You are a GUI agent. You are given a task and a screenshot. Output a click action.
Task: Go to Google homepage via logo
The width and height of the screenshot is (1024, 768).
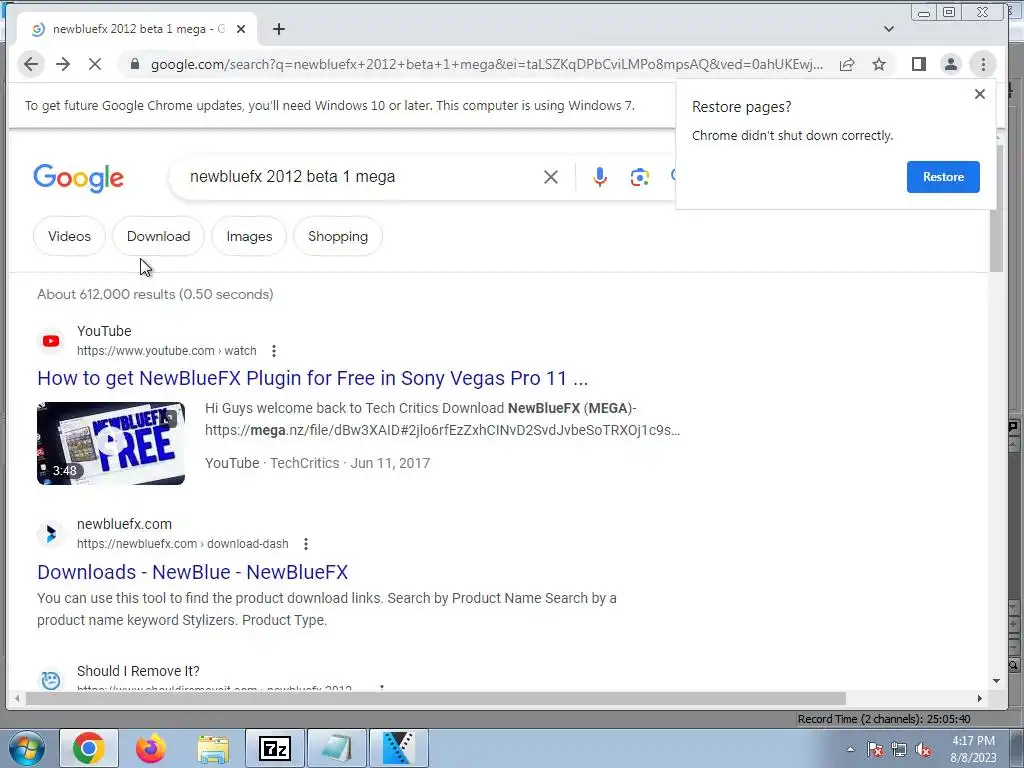click(78, 178)
